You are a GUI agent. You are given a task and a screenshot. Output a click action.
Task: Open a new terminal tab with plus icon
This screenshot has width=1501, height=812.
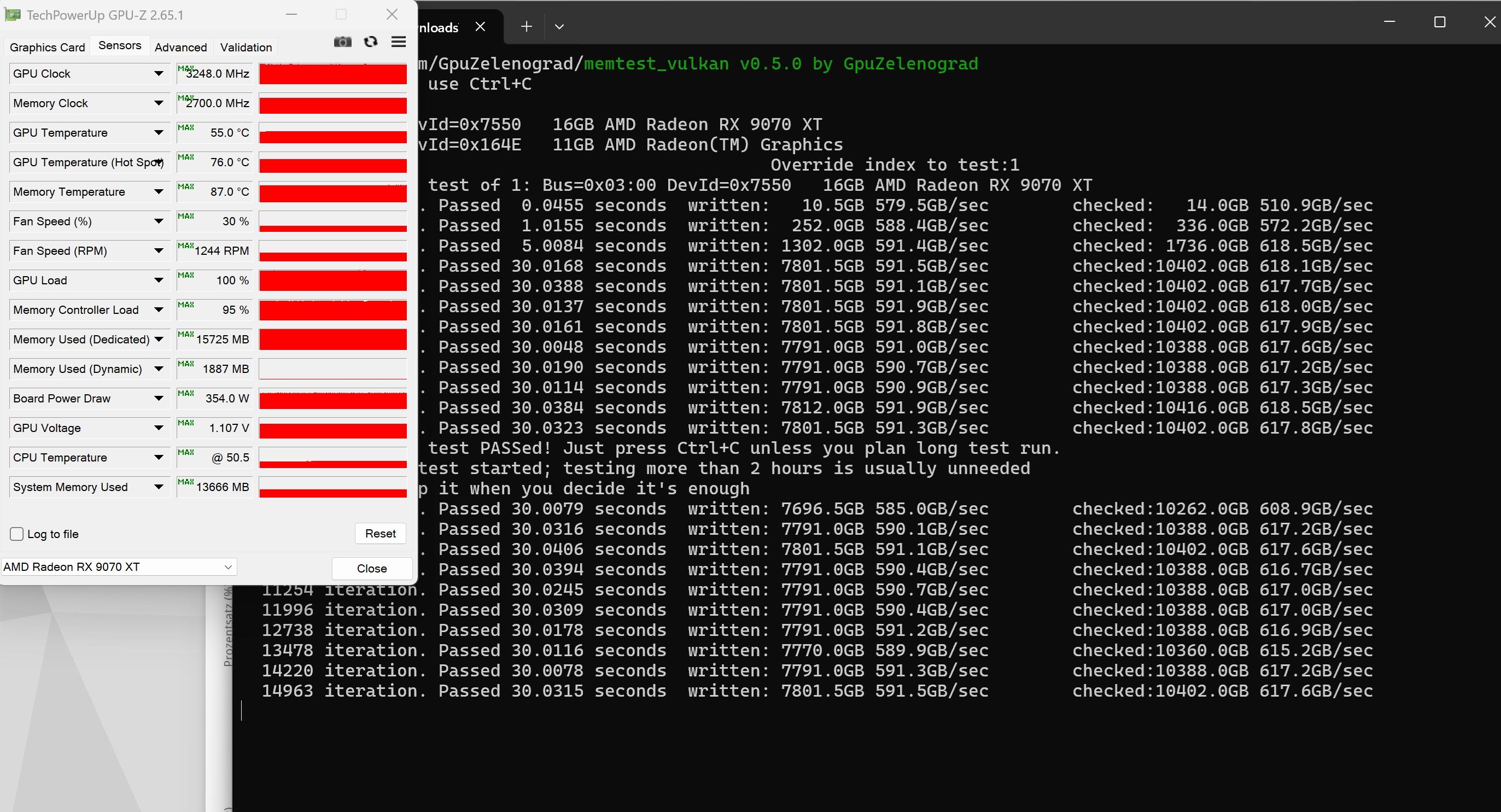point(526,26)
